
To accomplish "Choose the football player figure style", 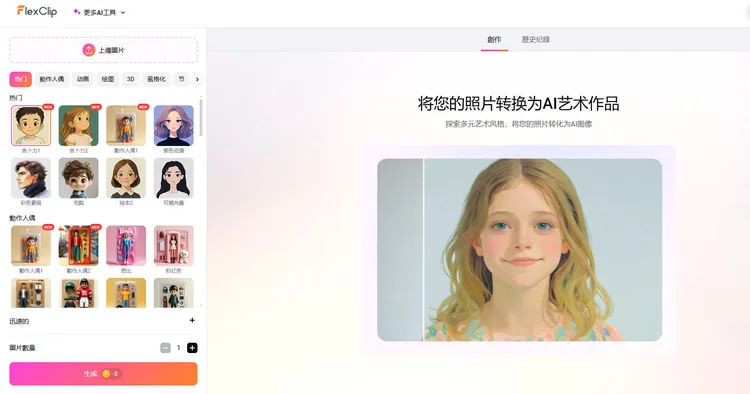I will coord(78,293).
